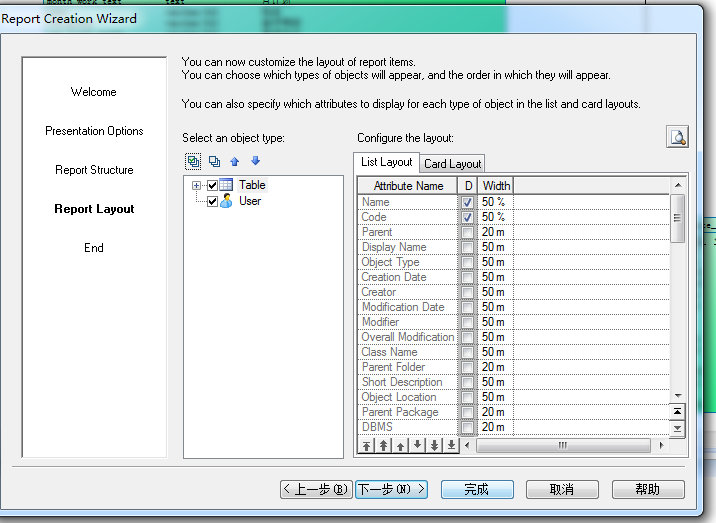
Task: Move selected object type up with blue arrow
Action: 235,161
